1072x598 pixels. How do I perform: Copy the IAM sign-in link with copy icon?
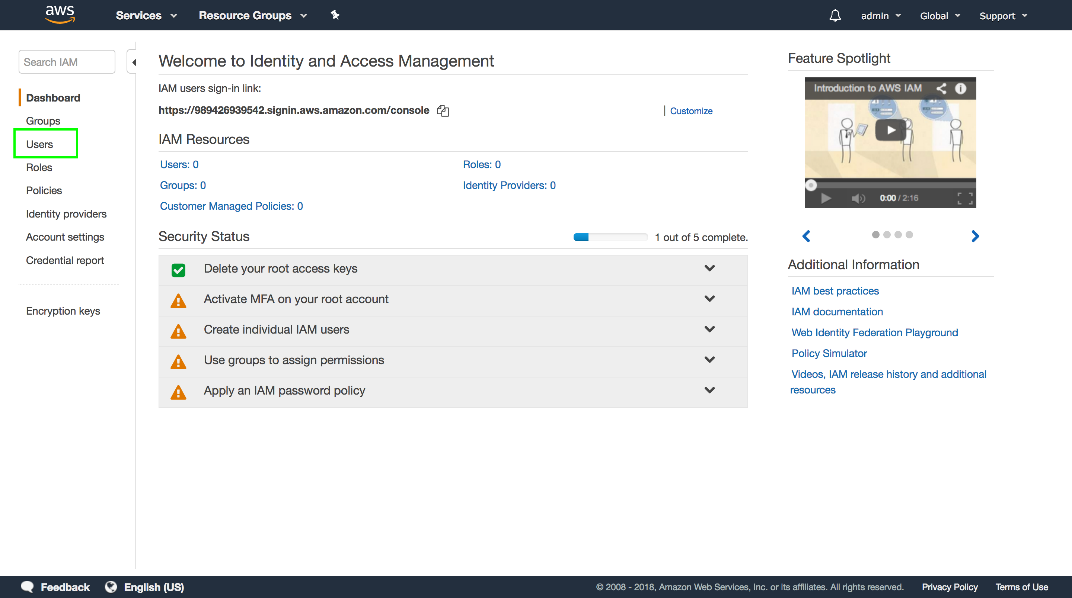point(443,111)
